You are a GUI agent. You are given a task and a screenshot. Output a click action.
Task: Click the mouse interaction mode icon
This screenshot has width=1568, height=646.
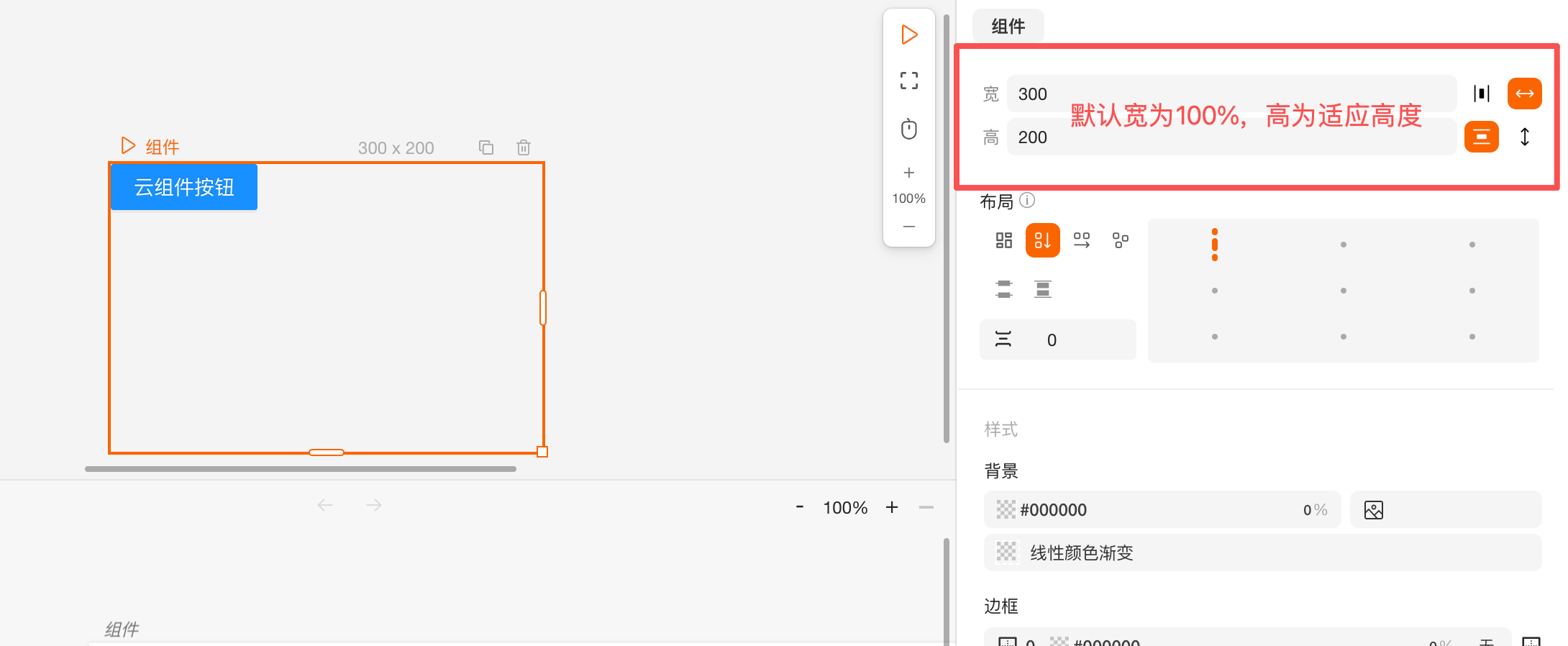pos(909,129)
